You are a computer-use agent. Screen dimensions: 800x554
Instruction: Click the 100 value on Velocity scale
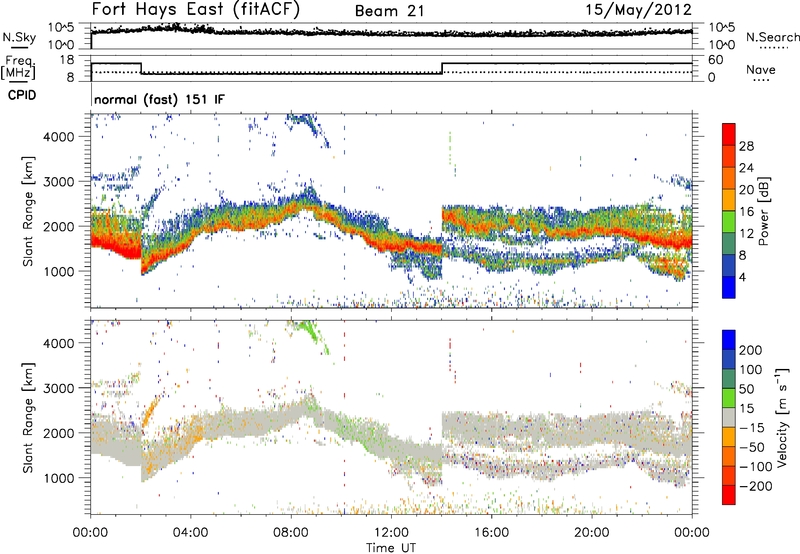pos(751,369)
